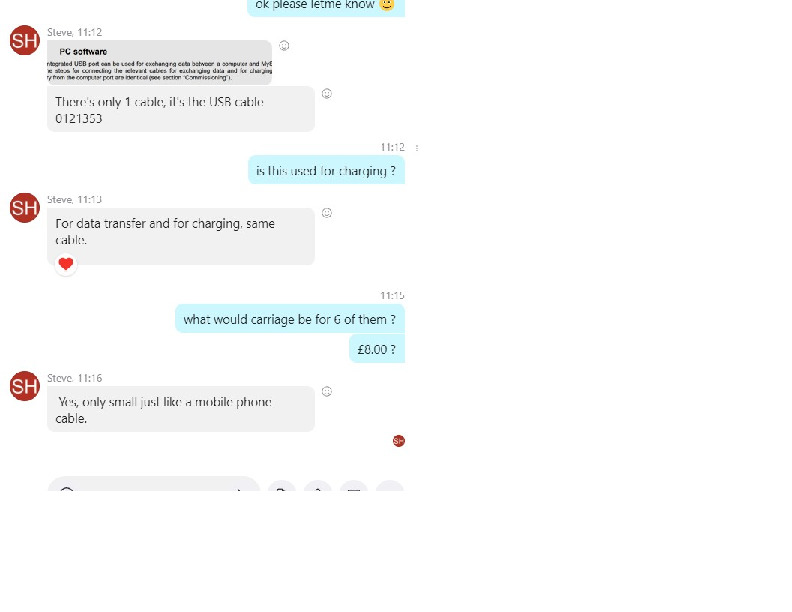792x612 pixels.
Task: Toggle the red heart reaction
Action: click(x=66, y=264)
